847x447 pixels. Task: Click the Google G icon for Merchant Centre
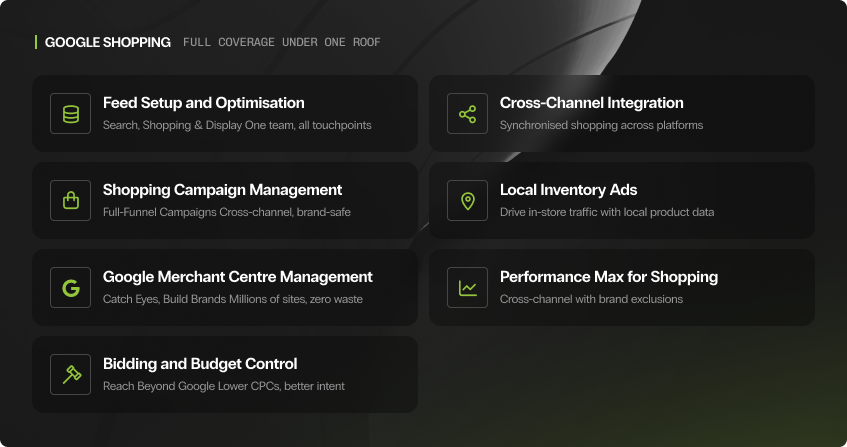(x=71, y=287)
